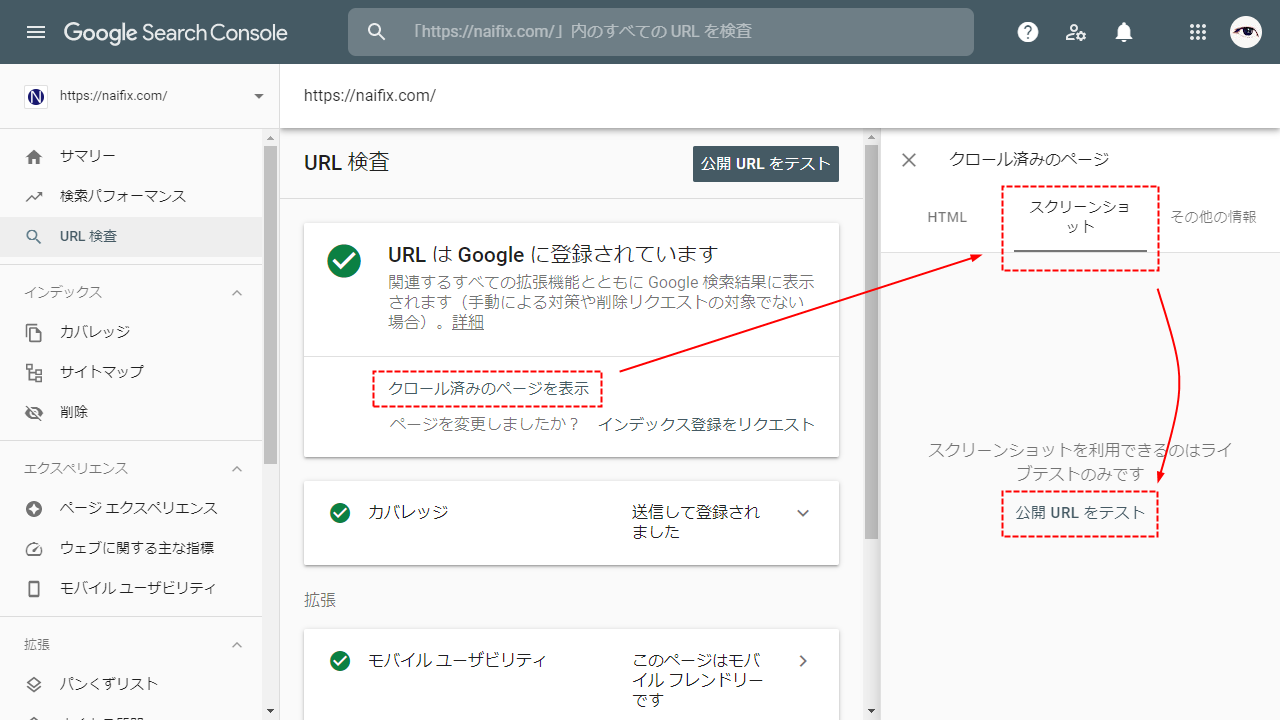1280x720 pixels.
Task: Click the green check on the モバイル ユーザビリティ card
Action: [x=340, y=660]
